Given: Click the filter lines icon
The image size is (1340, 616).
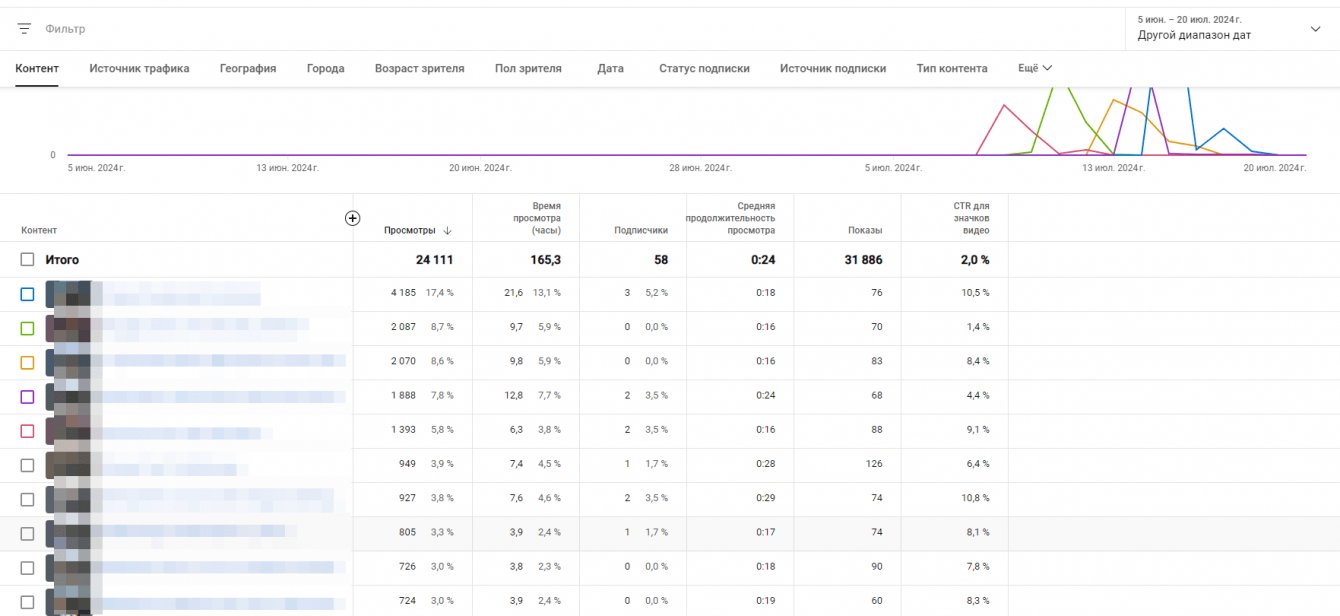Looking at the screenshot, I should click(24, 29).
